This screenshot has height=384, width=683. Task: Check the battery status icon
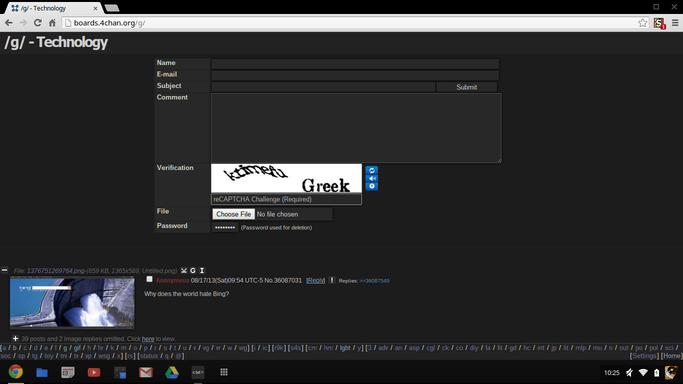tap(657, 372)
